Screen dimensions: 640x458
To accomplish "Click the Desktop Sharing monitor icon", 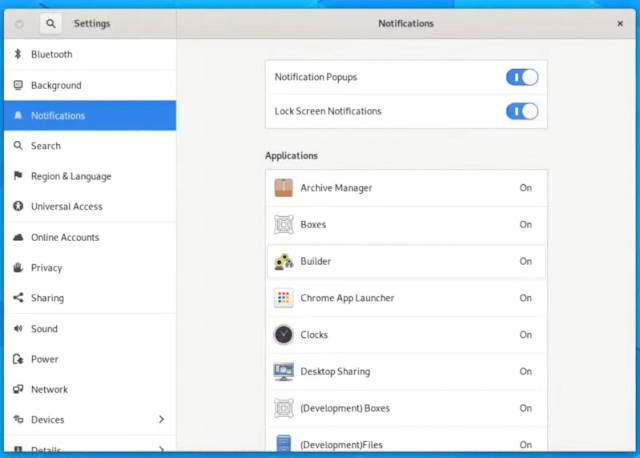I will [283, 371].
